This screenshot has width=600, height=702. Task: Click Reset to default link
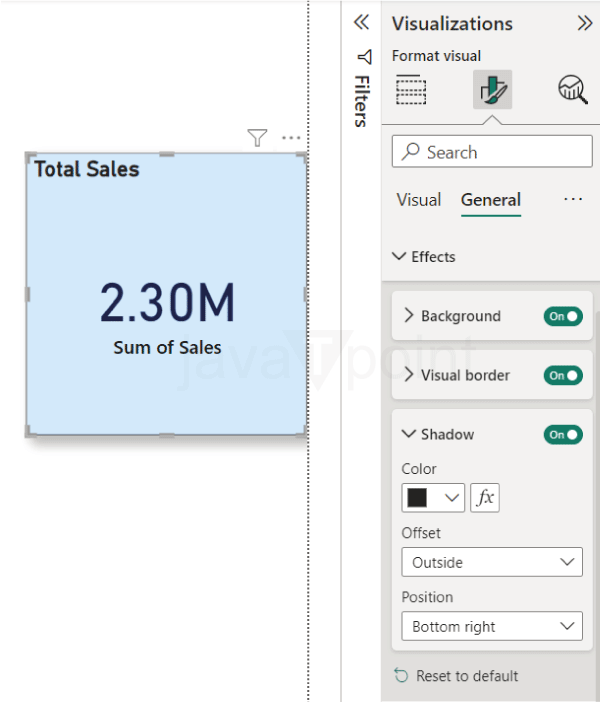click(467, 676)
